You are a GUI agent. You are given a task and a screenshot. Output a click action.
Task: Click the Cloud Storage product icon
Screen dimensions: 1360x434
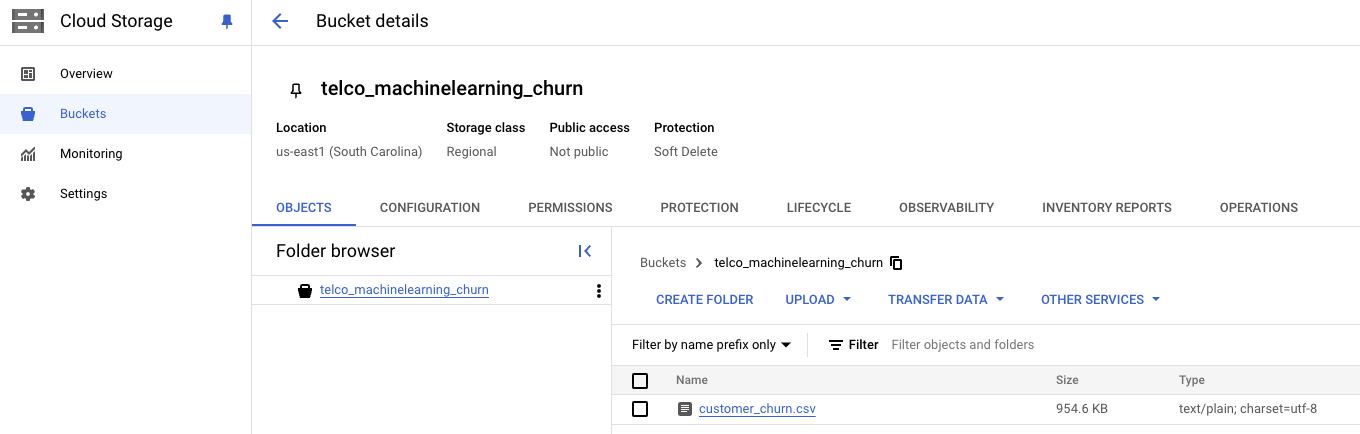click(27, 21)
